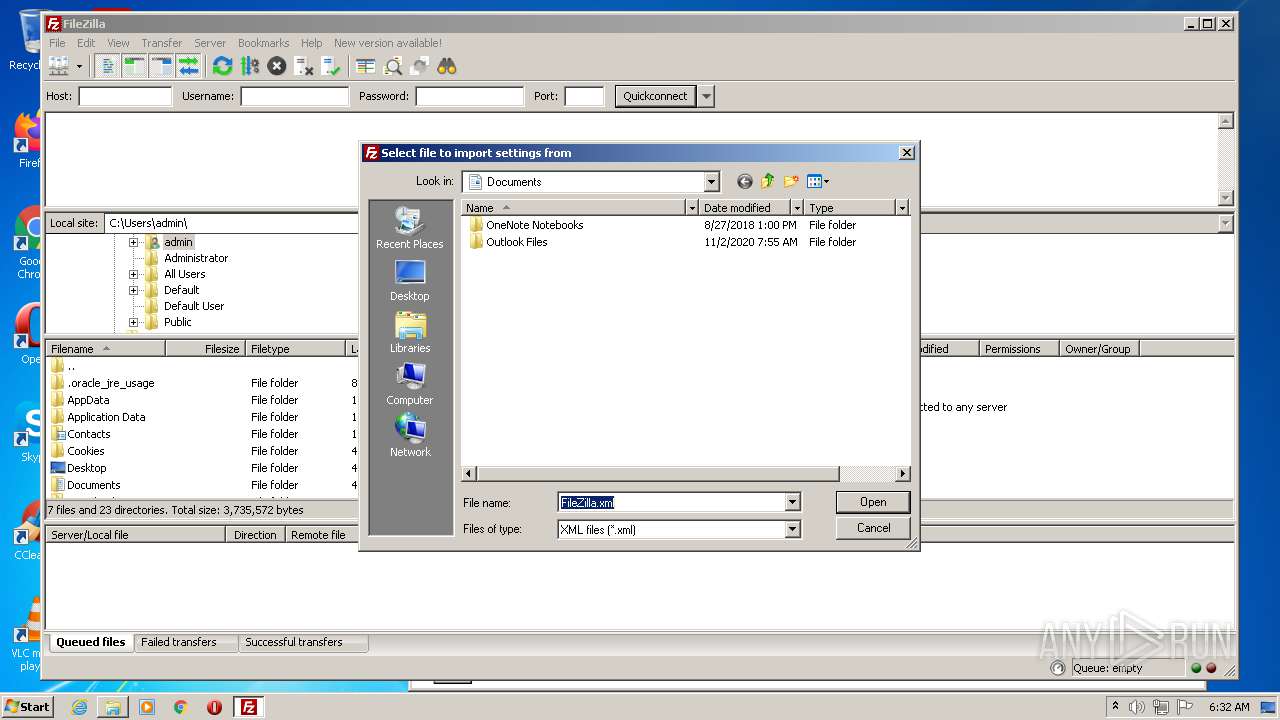The image size is (1280, 720).
Task: Click the Username input field
Action: pos(294,96)
